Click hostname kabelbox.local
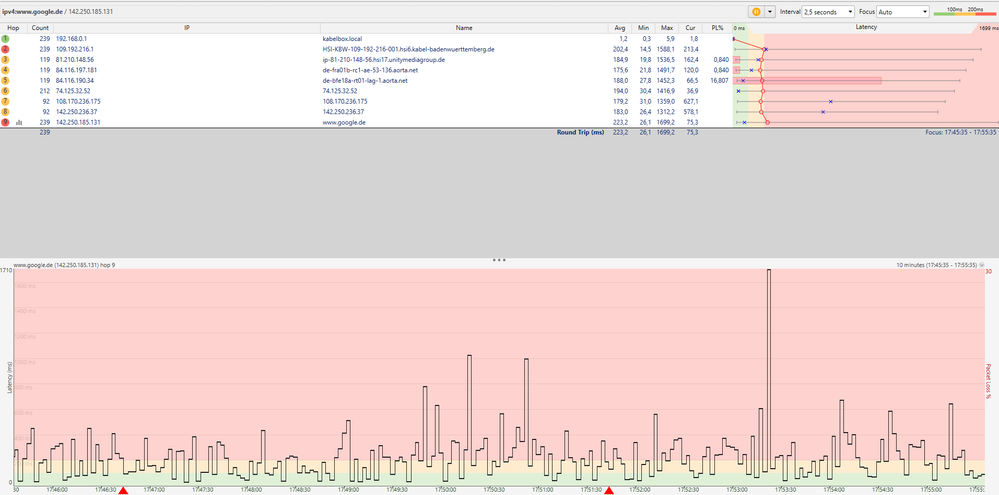This screenshot has height=495, width=999. click(x=342, y=39)
